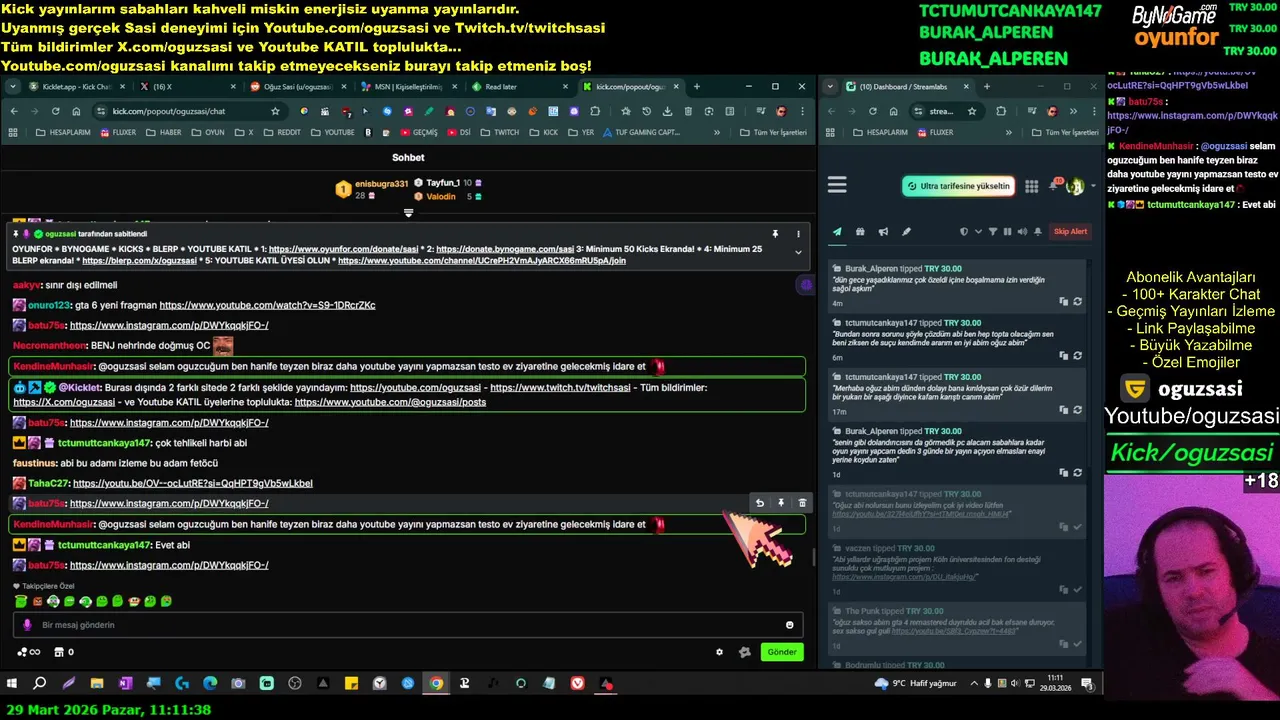Copy Burak_Alperen 4m tip message icon
Screen dimensions: 1280x720
[x=1064, y=301]
